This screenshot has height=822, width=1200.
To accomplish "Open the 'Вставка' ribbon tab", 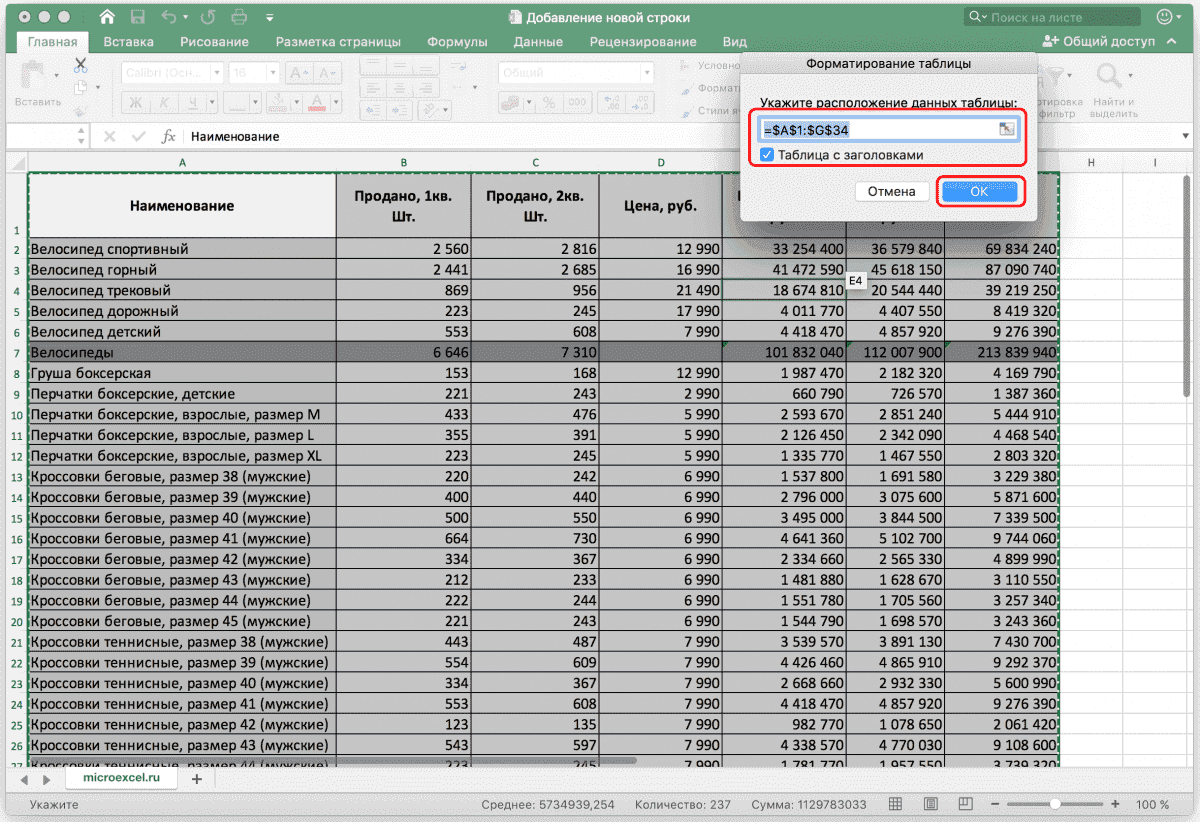I will coord(128,42).
